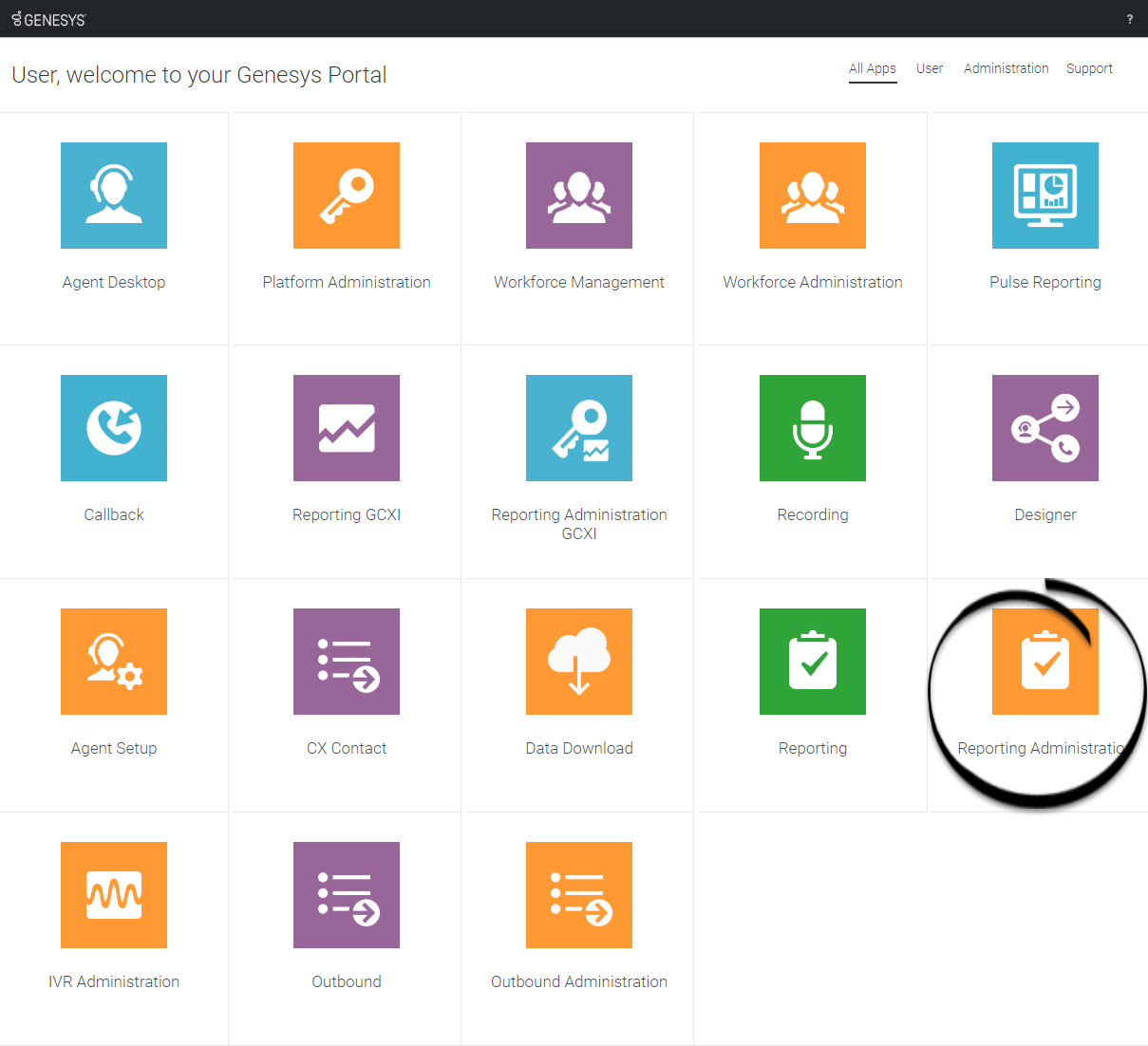Click the Genesys logo in the header
Viewport: 1148px width, 1046px height.
click(48, 19)
